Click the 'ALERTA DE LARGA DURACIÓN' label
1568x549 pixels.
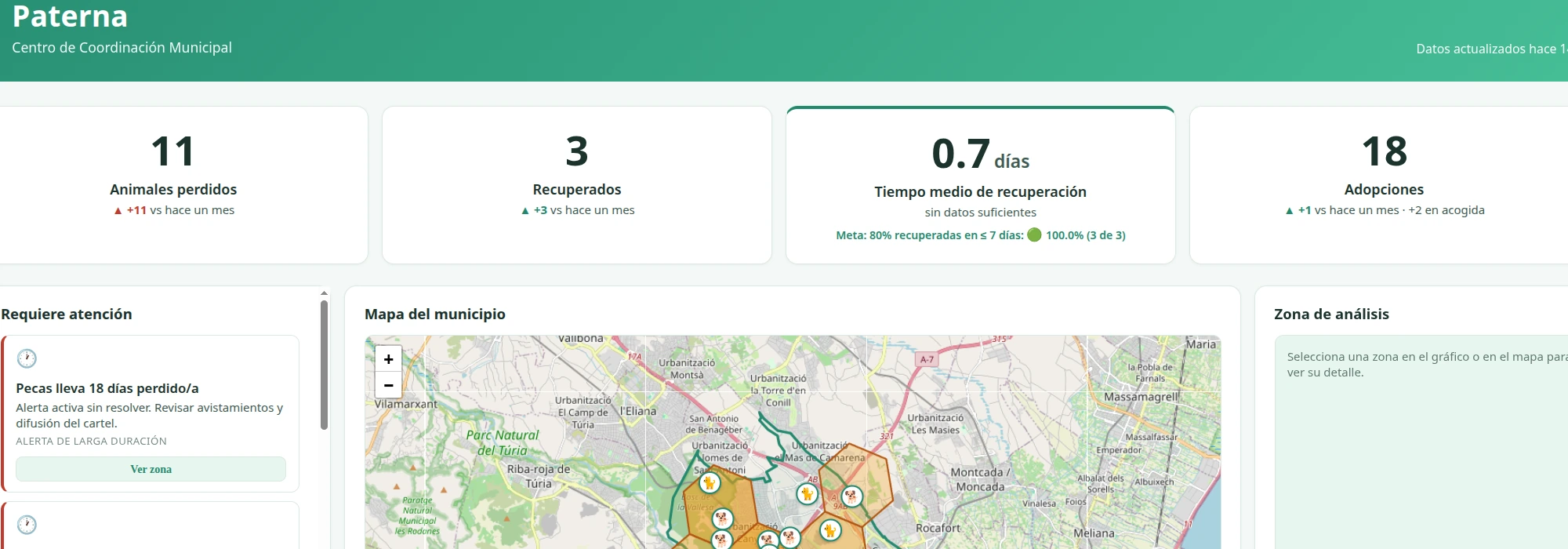click(91, 442)
